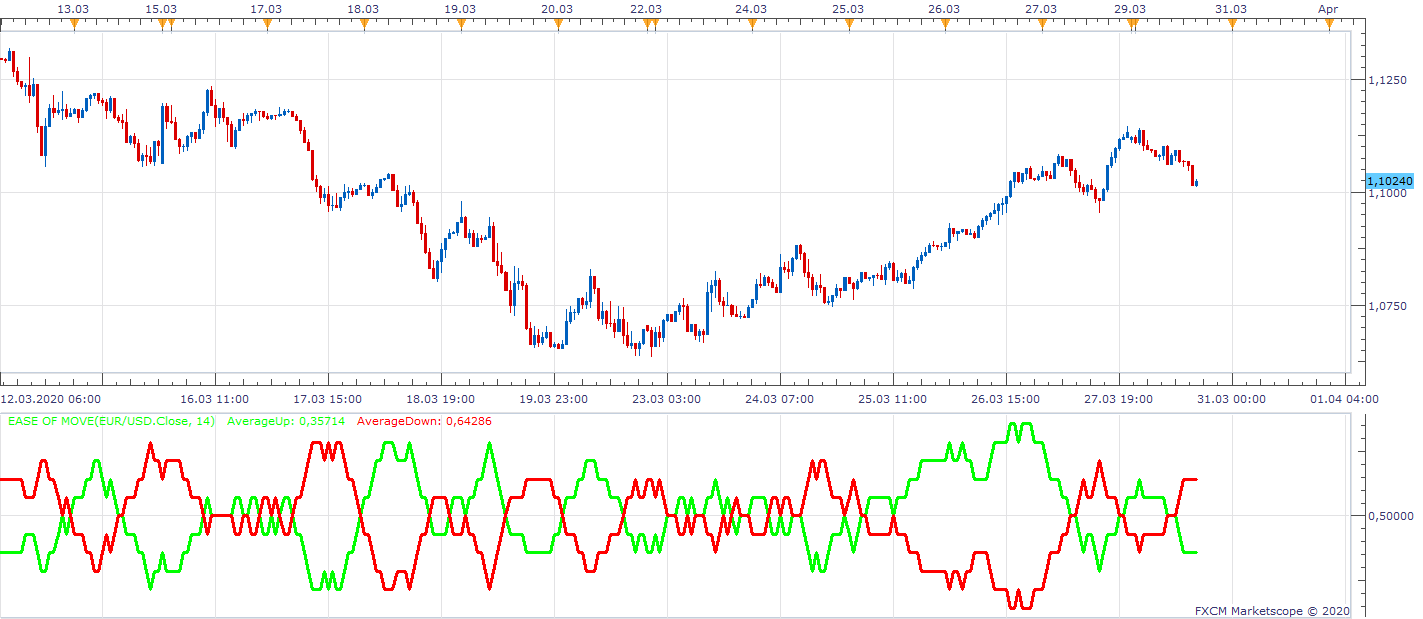Click the orange day marker under 31.03
1423x619 pixels.
(x=1232, y=25)
